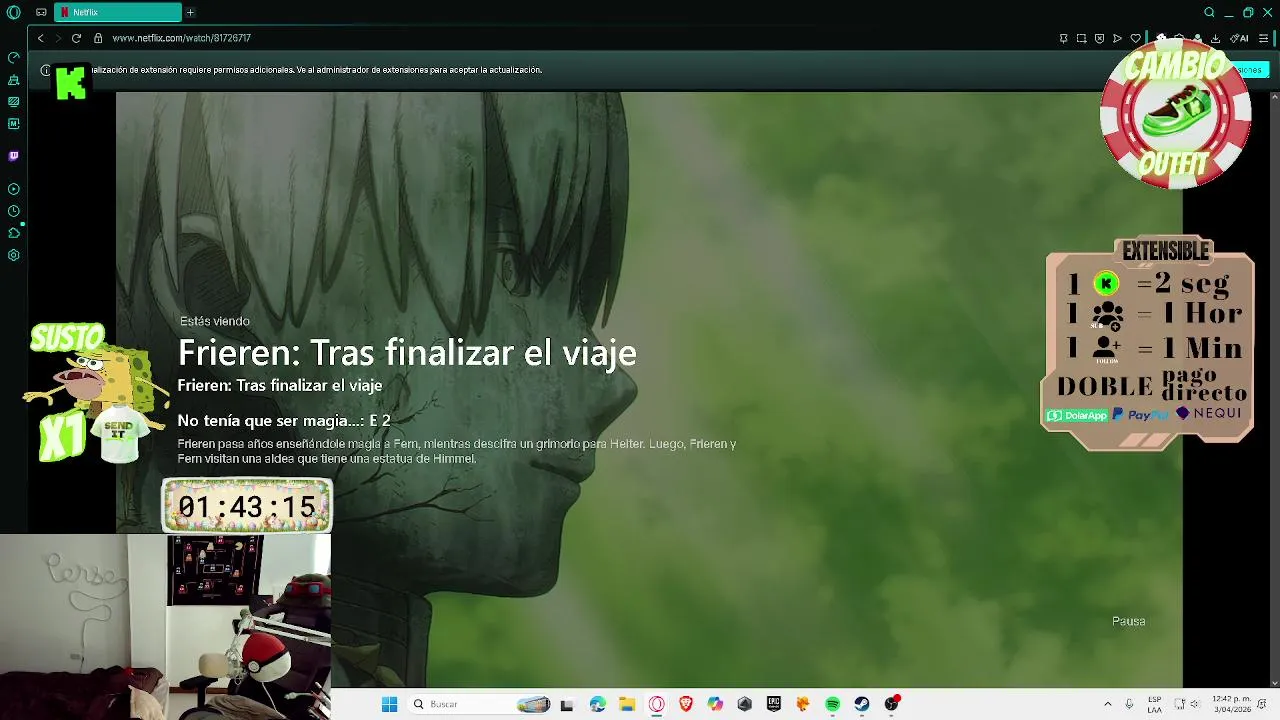Open a new tab with plus button
Viewport: 1280px width, 720px height.
tap(190, 12)
